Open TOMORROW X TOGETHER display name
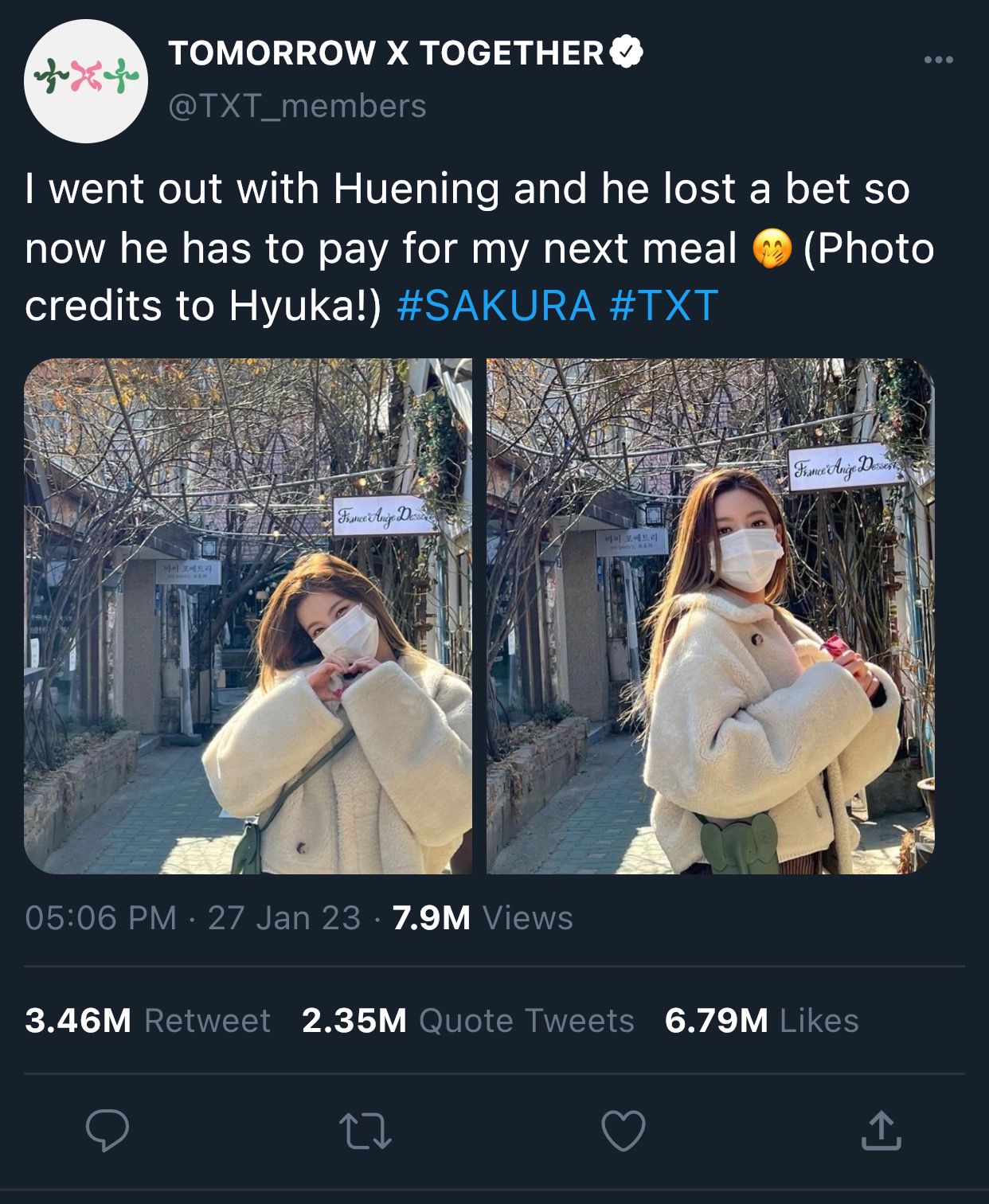The image size is (989, 1204). pos(386,53)
